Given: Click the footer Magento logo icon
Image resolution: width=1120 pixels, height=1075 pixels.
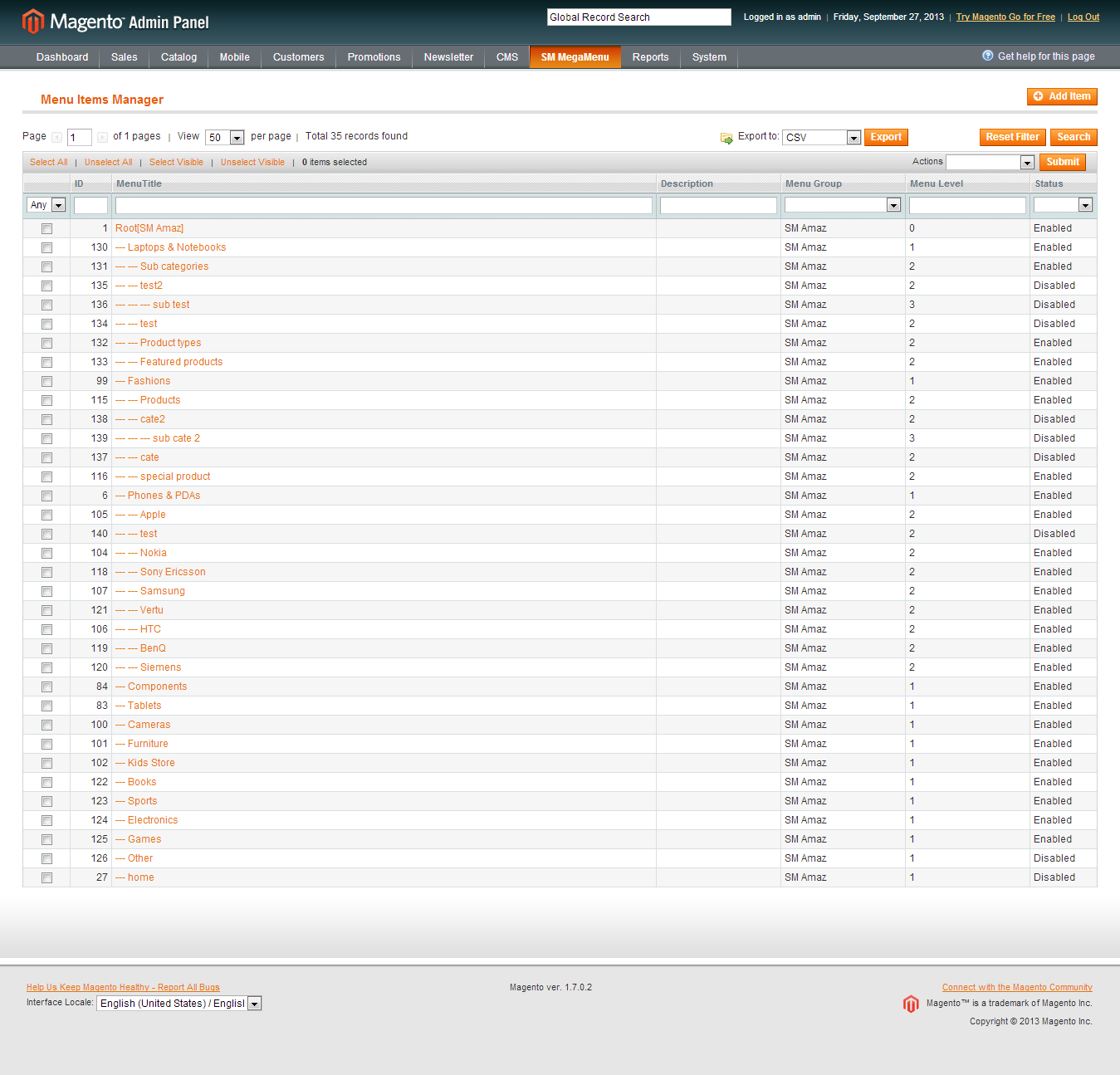Looking at the screenshot, I should [x=911, y=1004].
